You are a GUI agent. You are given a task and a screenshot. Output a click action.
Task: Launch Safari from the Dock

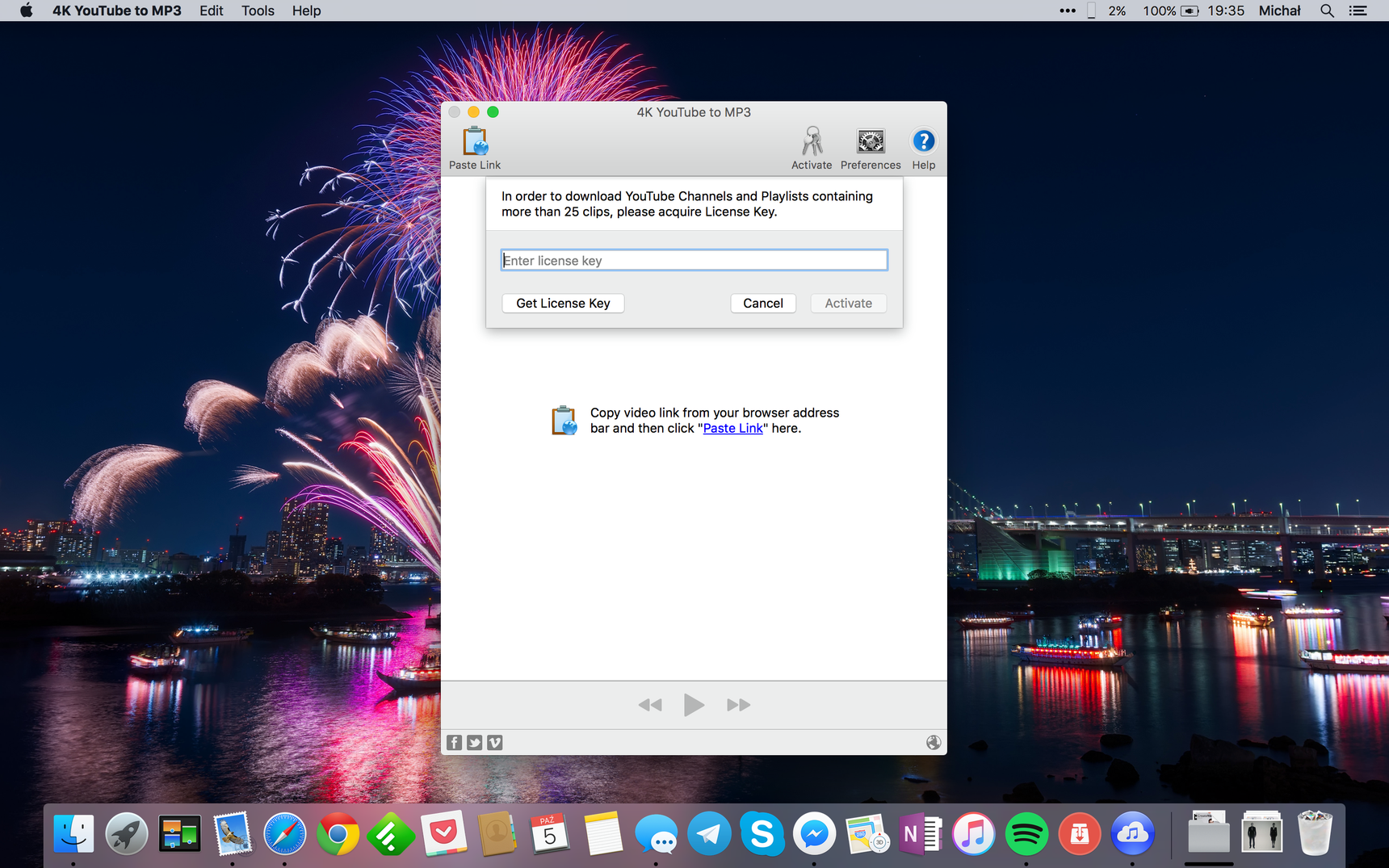point(285,834)
